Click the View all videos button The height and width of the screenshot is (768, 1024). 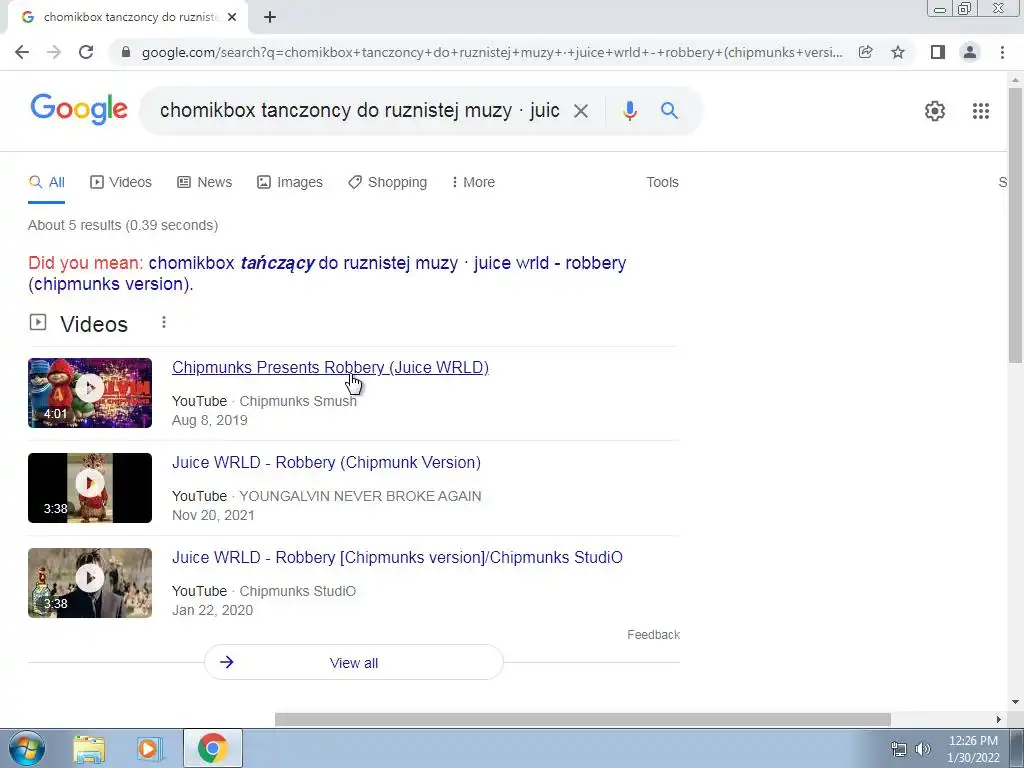[354, 662]
